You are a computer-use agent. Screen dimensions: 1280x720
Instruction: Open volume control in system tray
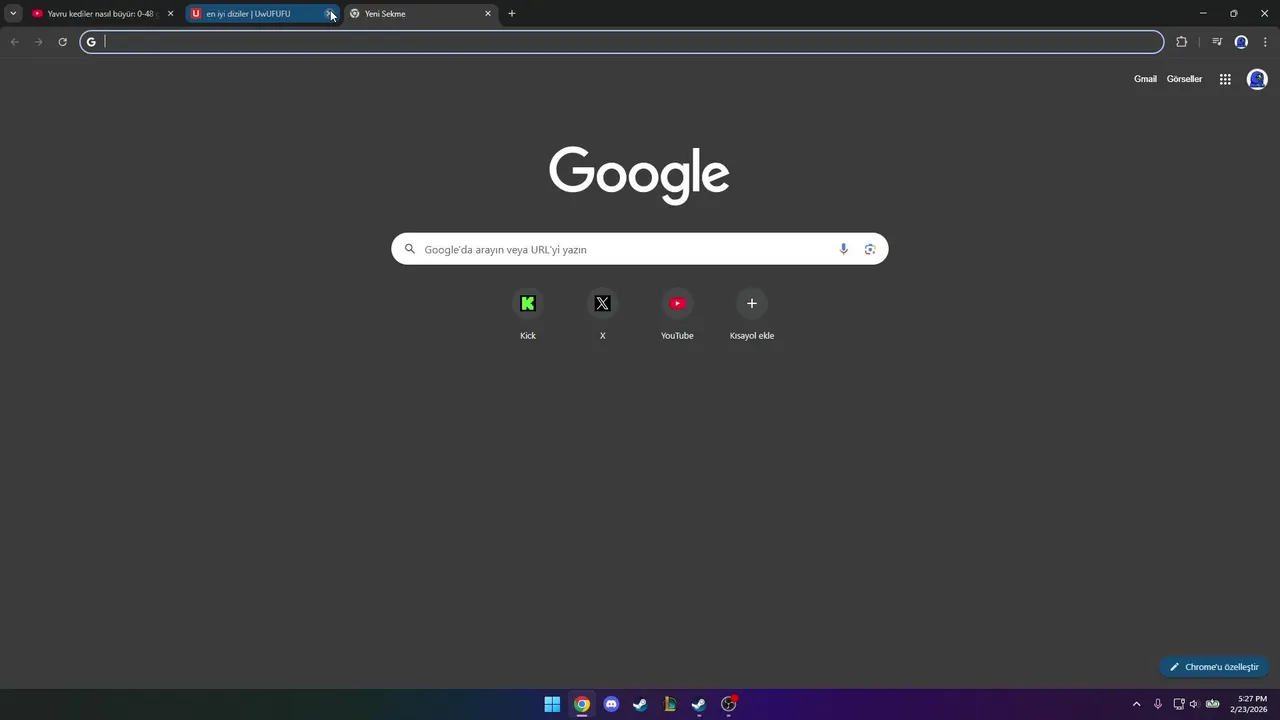click(1194, 704)
